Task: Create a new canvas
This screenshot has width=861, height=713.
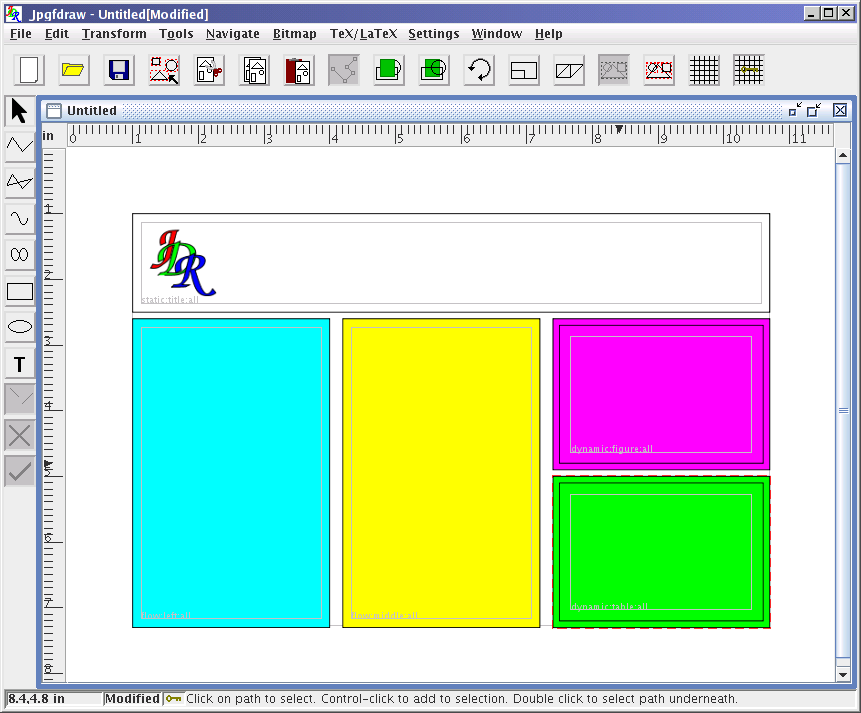Action: 27,69
